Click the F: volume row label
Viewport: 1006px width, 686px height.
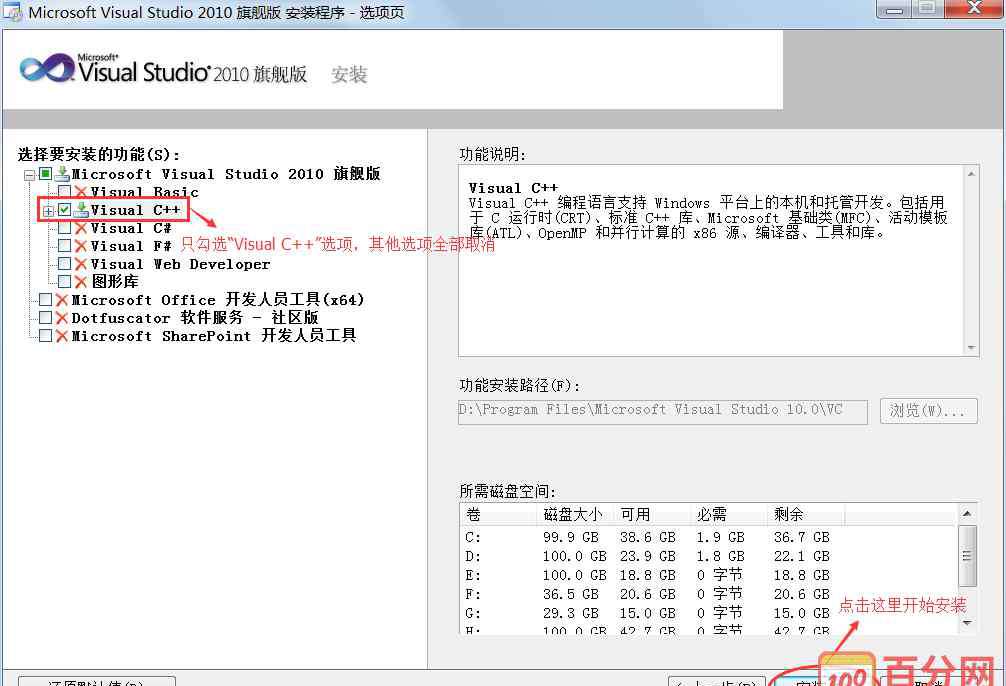[473, 595]
